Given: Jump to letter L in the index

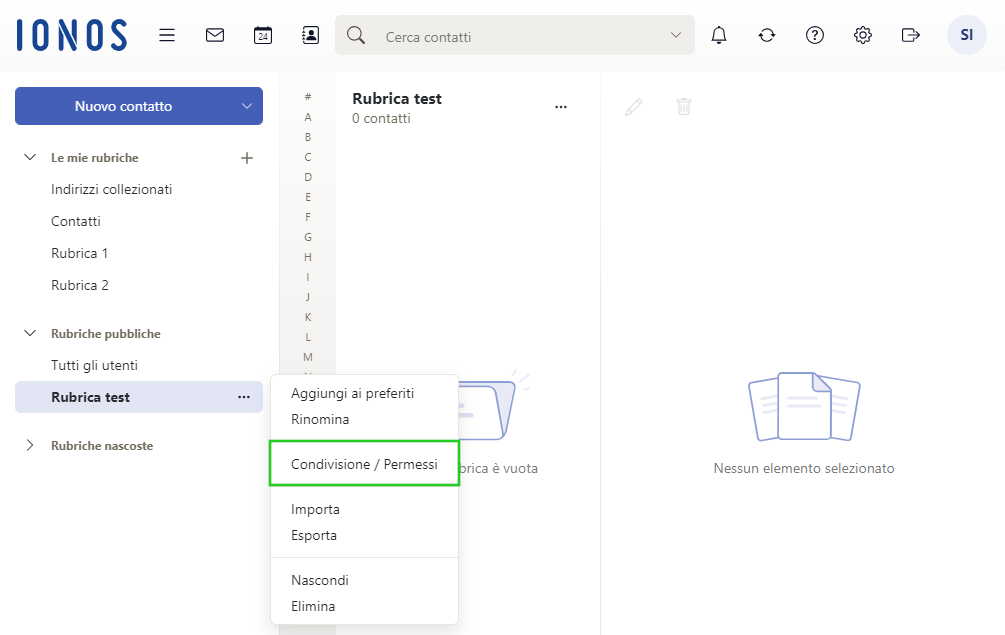Looking at the screenshot, I should 308,337.
